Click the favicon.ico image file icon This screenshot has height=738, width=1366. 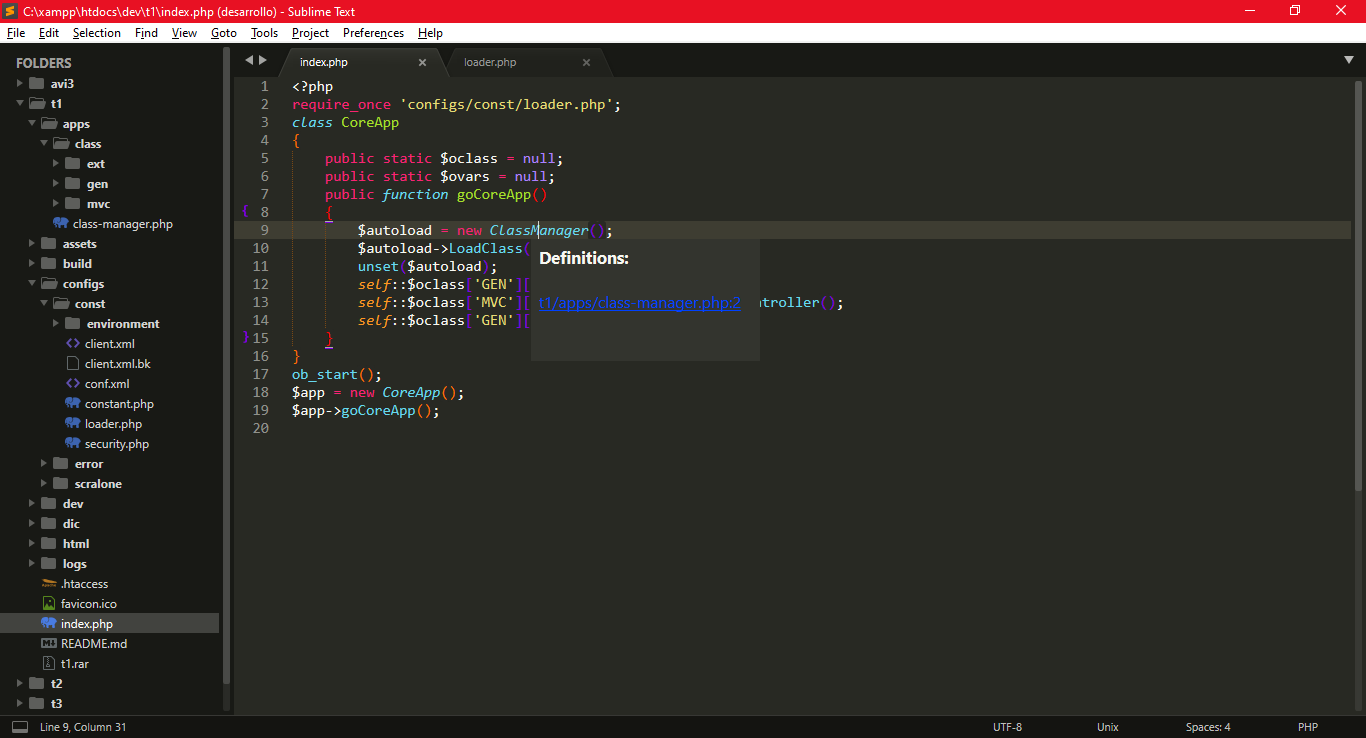click(x=49, y=603)
